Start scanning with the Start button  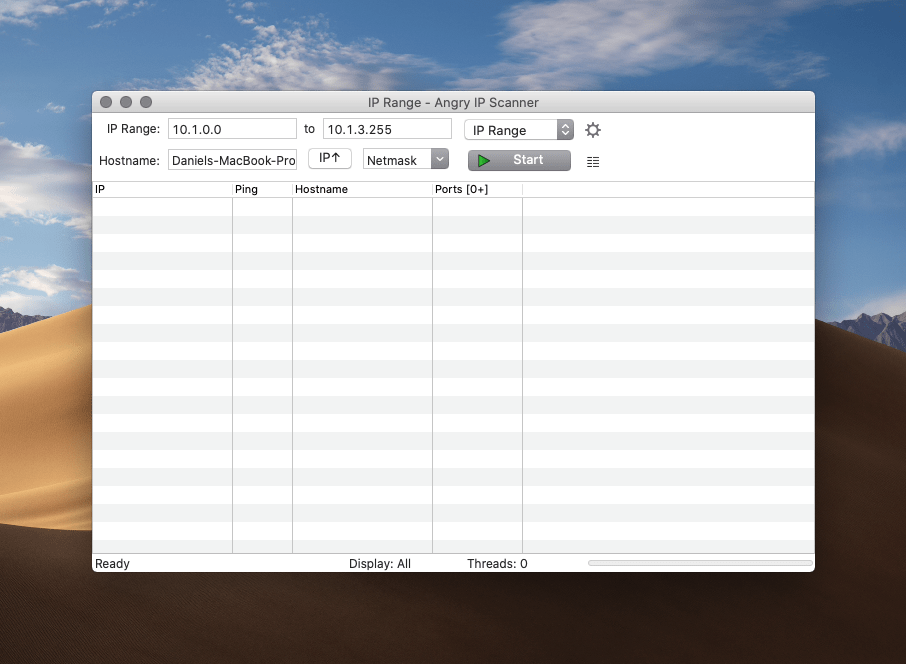pyautogui.click(x=519, y=160)
